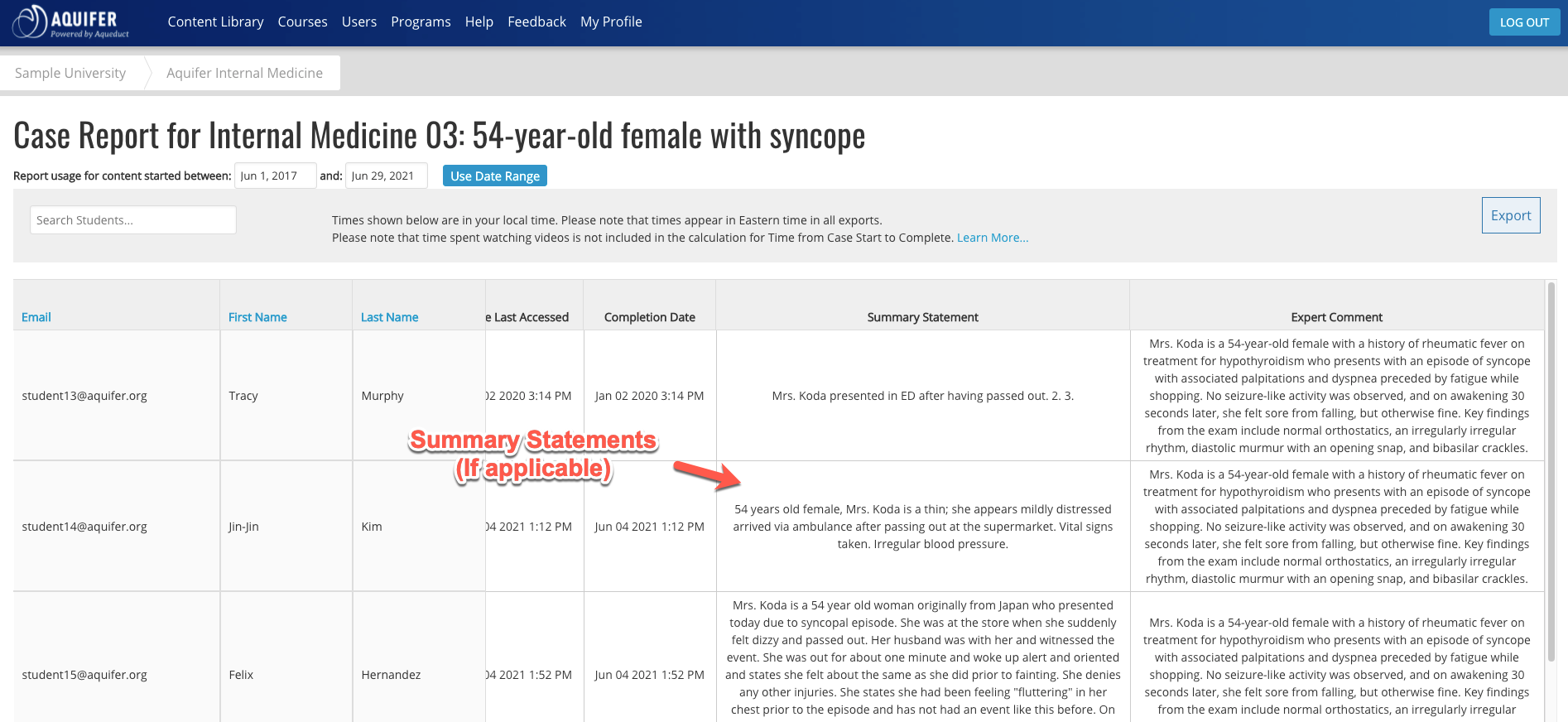This screenshot has width=1568, height=722.
Task: Click the Export button
Action: (1510, 215)
